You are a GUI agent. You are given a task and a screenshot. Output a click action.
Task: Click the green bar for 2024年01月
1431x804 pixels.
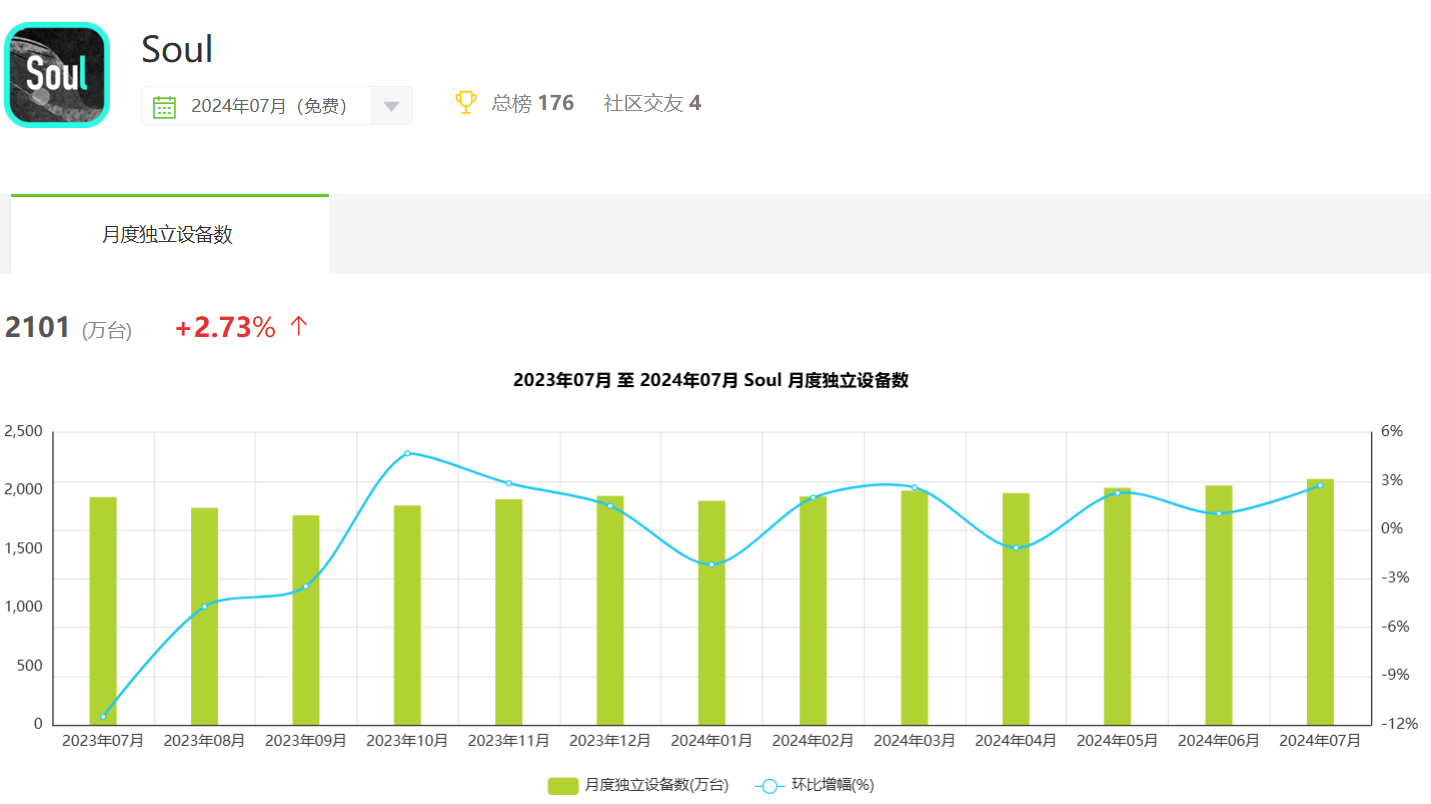(712, 613)
